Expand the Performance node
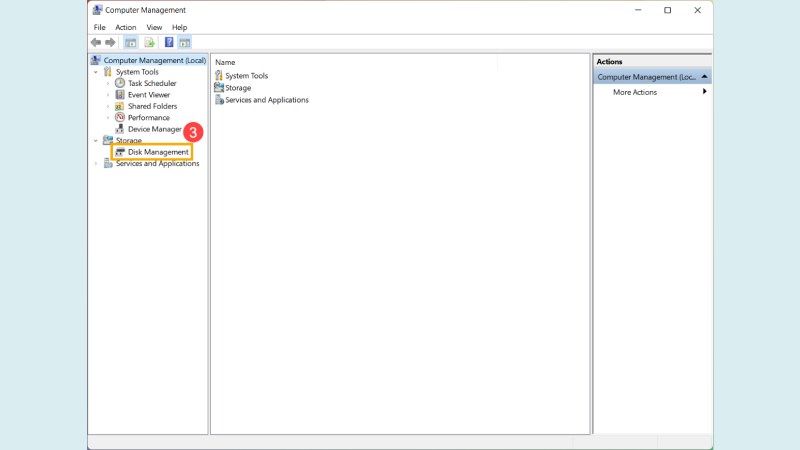The height and width of the screenshot is (450, 800). click(108, 118)
